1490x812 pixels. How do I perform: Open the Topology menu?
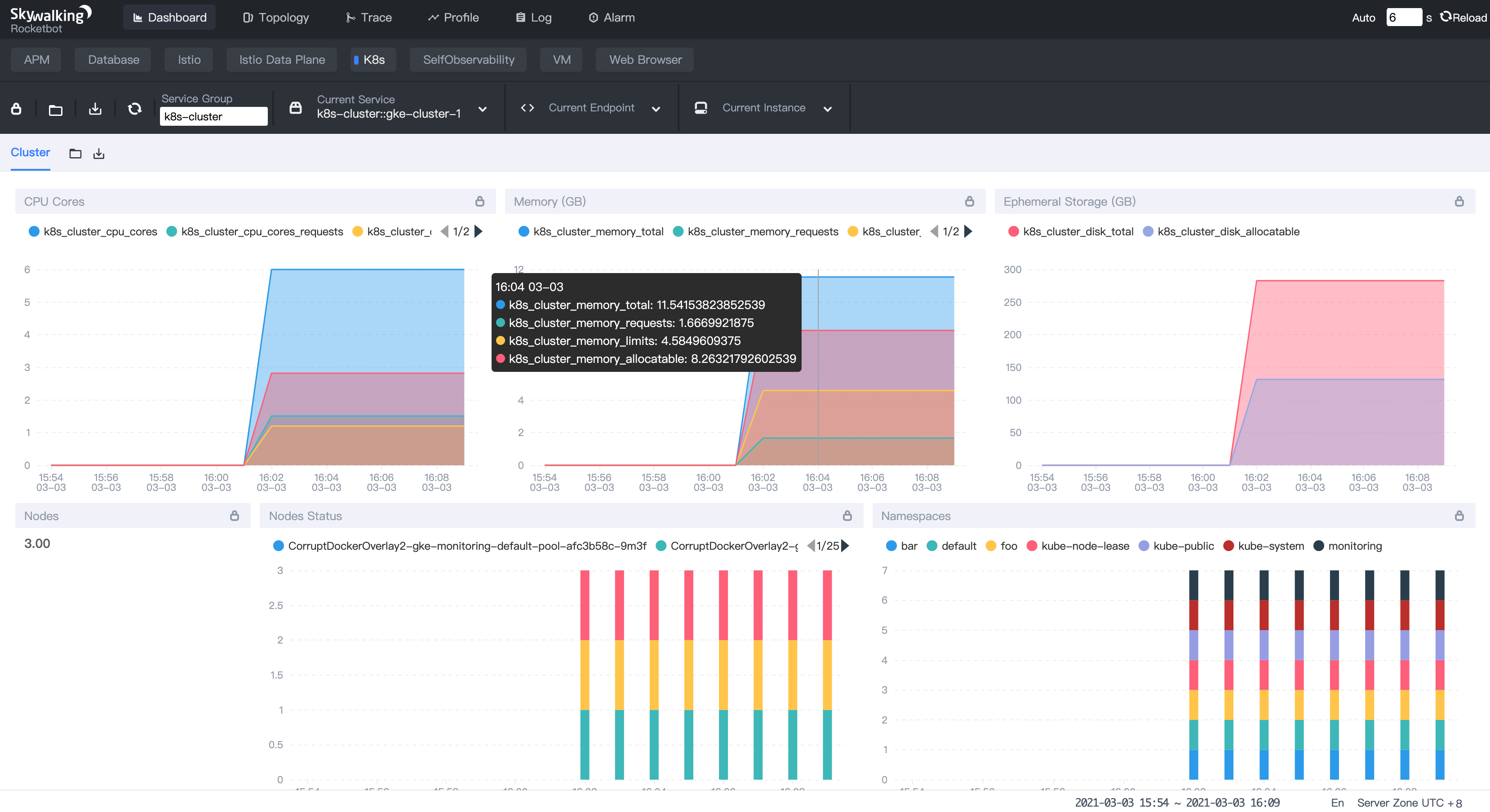275,18
